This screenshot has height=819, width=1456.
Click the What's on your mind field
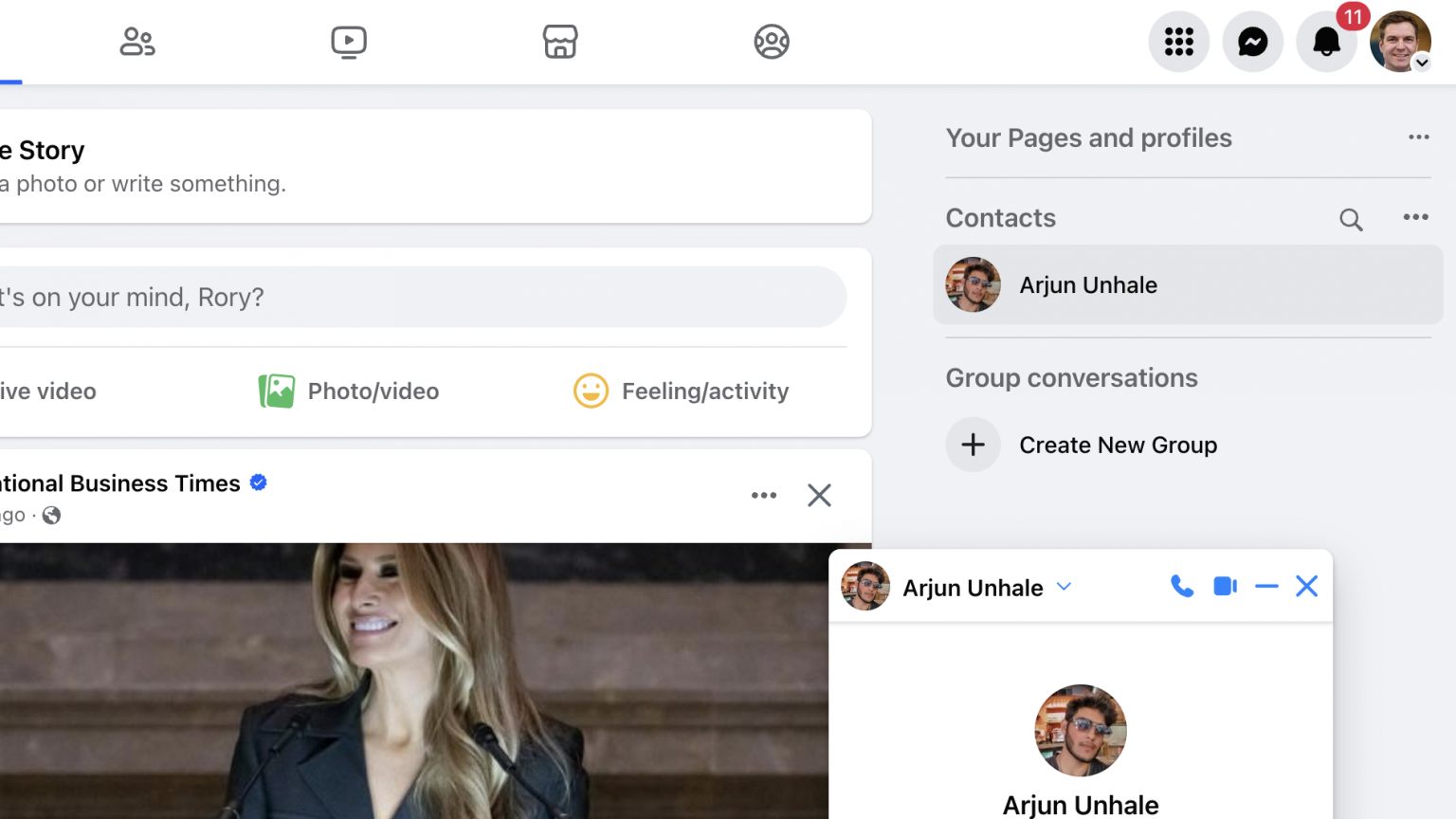417,298
